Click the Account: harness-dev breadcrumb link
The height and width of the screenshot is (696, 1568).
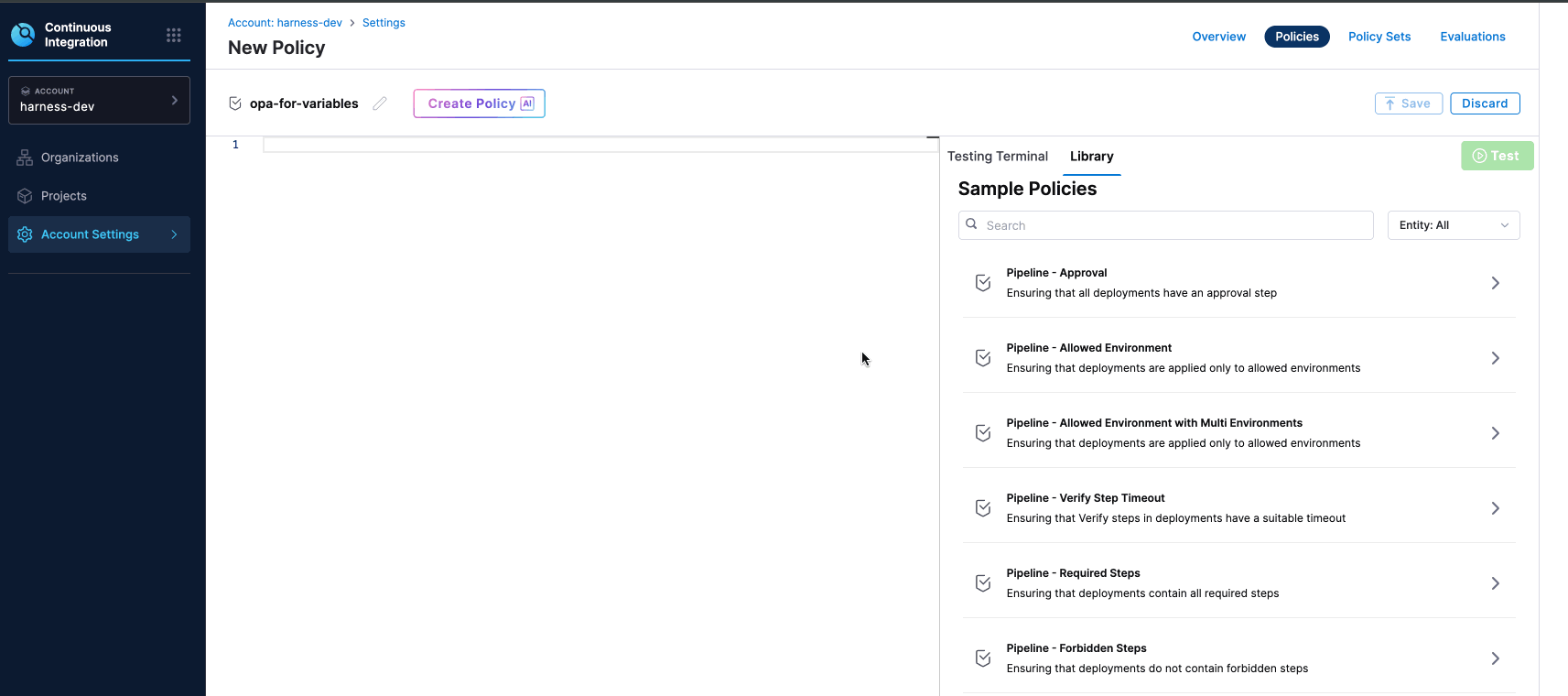(x=285, y=23)
